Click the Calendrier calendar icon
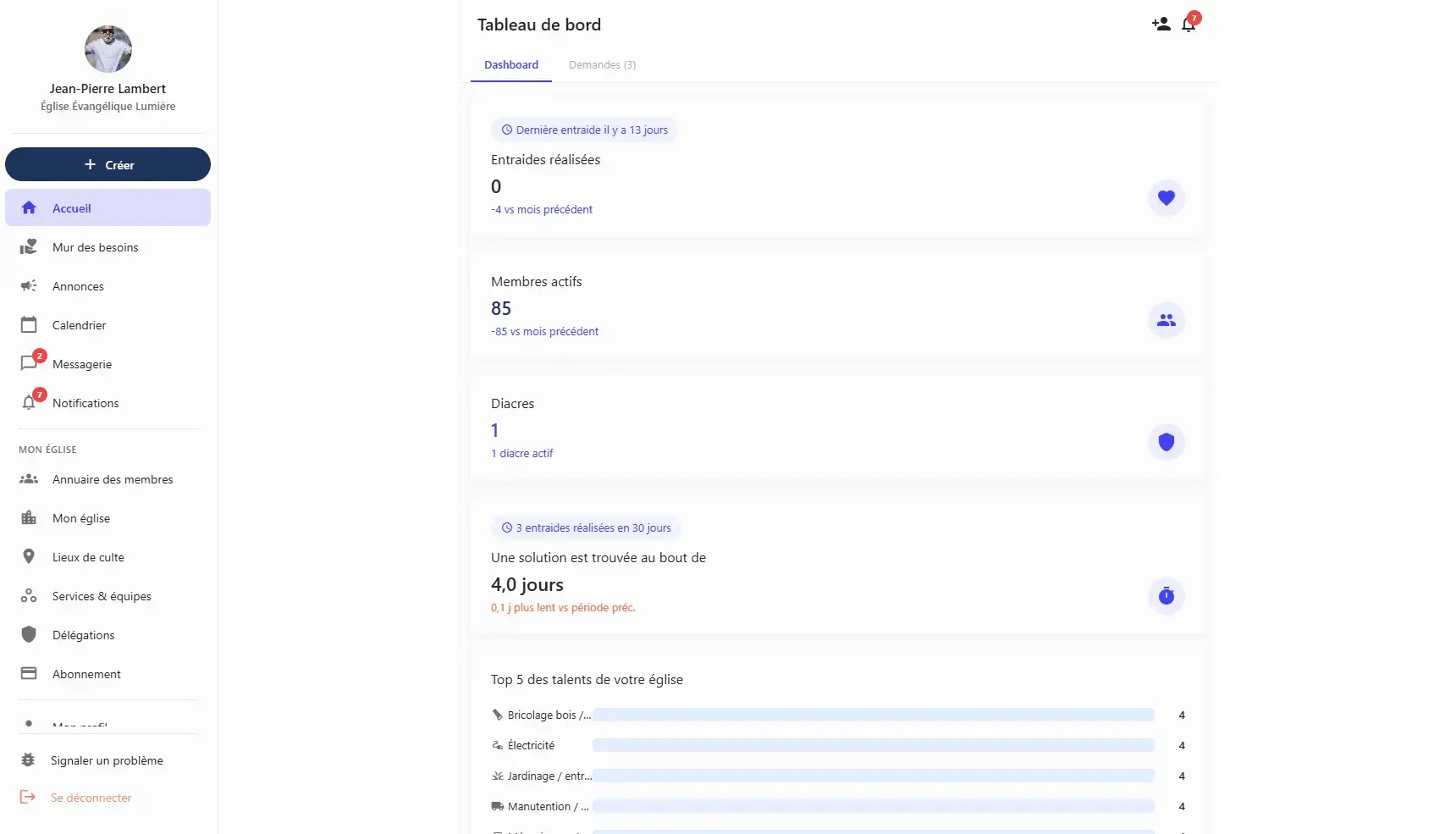The height and width of the screenshot is (834, 1456). [x=29, y=325]
